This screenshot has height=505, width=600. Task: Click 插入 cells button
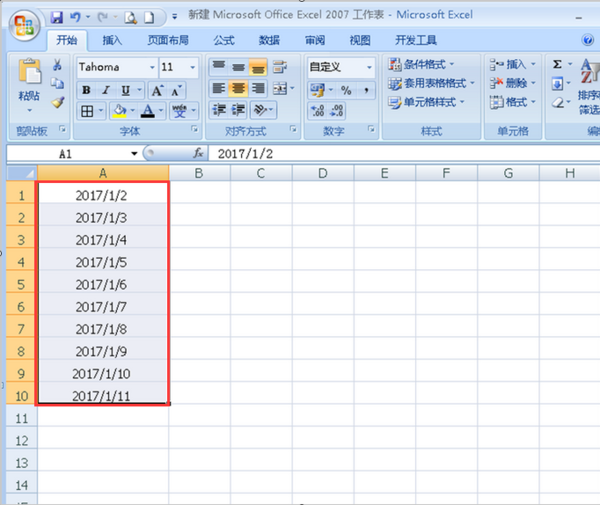click(x=513, y=64)
